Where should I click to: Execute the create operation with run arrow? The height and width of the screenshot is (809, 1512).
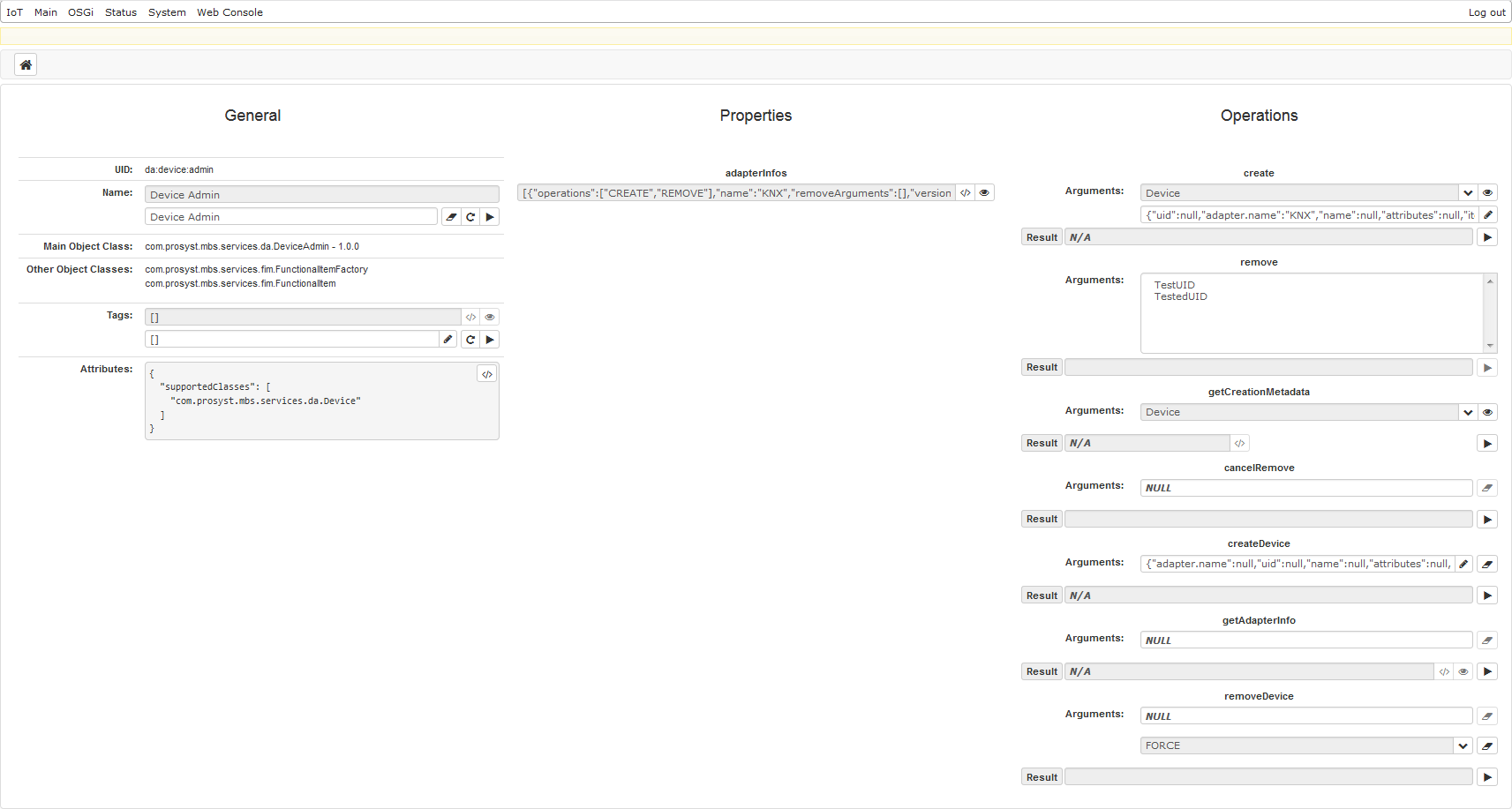(x=1487, y=236)
